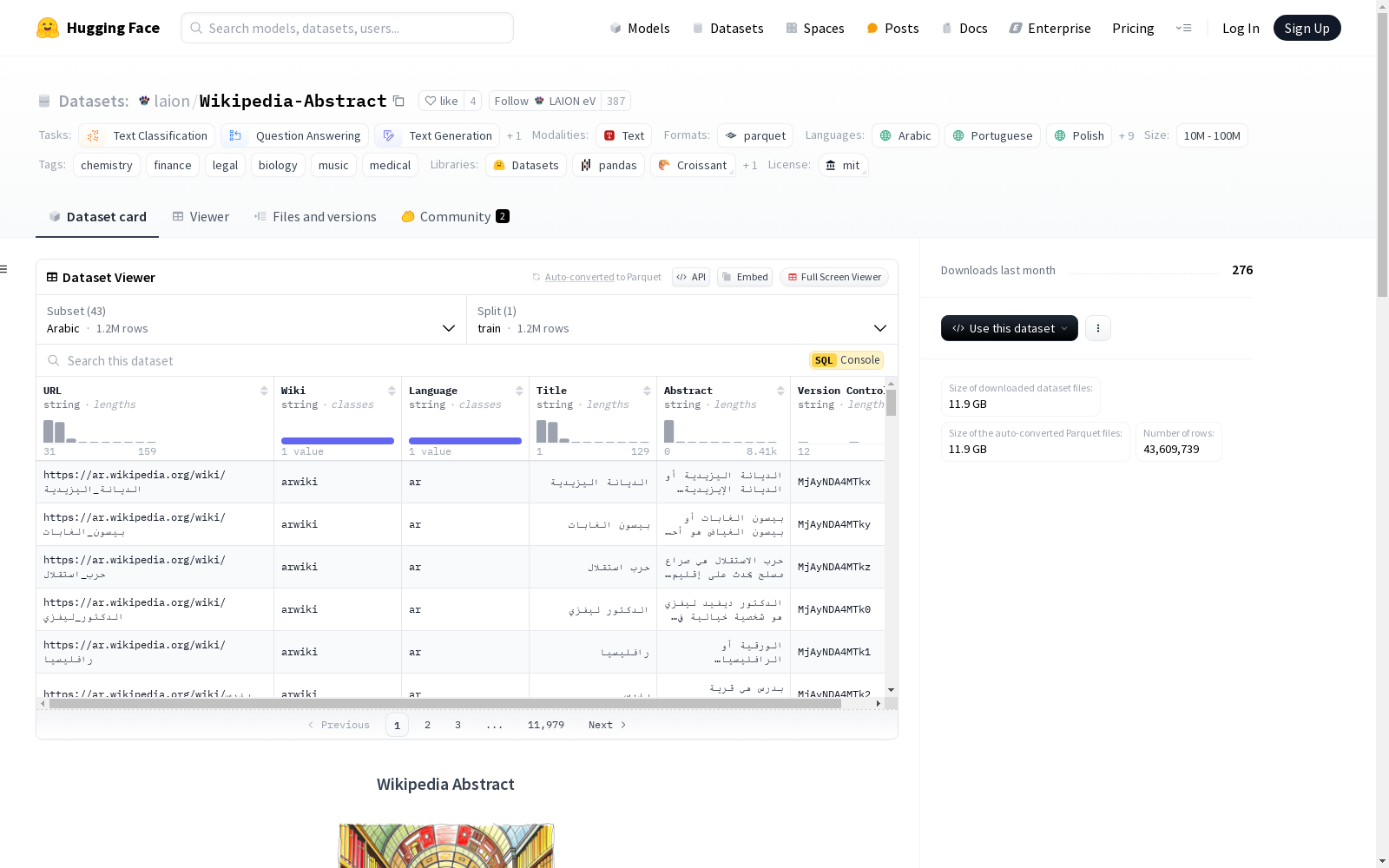Screen dimensions: 1389x868
Task: Open Files and versions tab
Action: (x=315, y=217)
